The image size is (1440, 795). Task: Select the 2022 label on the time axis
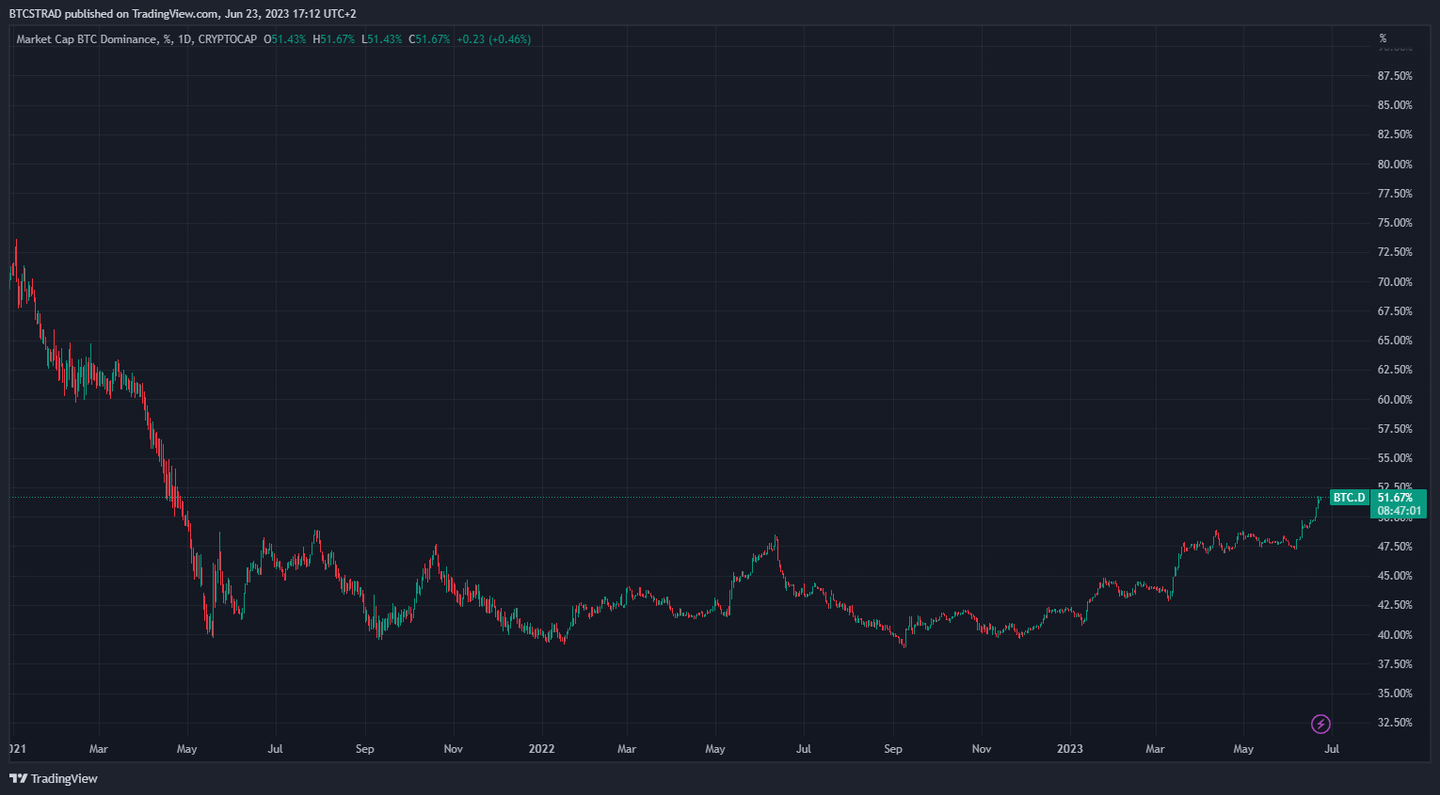pyautogui.click(x=541, y=748)
